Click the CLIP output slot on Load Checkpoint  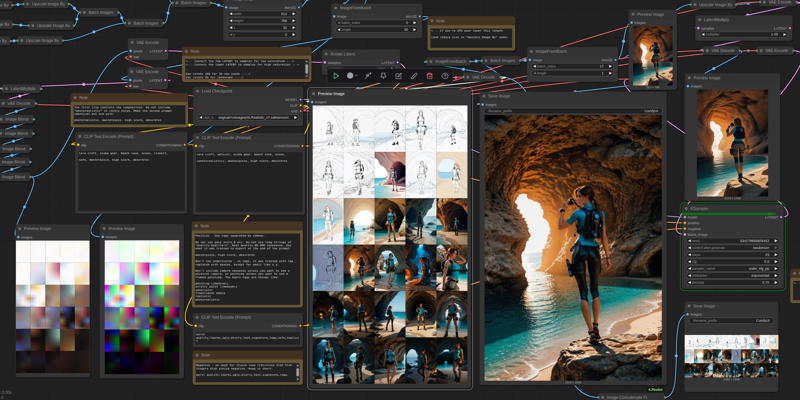click(302, 105)
